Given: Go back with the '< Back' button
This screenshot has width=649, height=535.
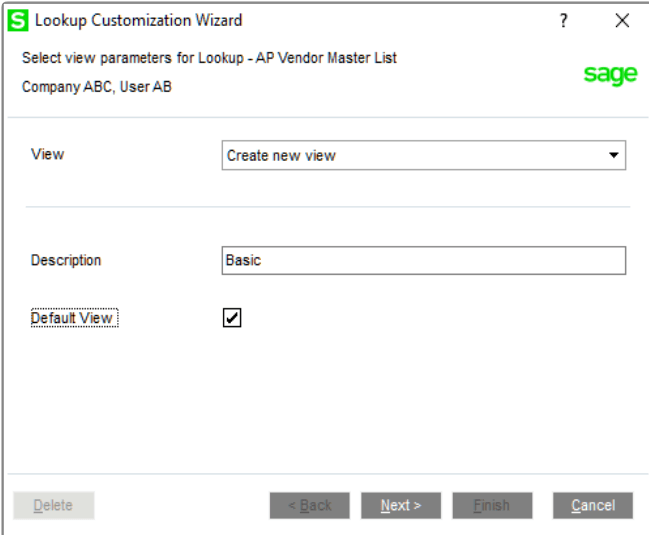Looking at the screenshot, I should point(309,506).
